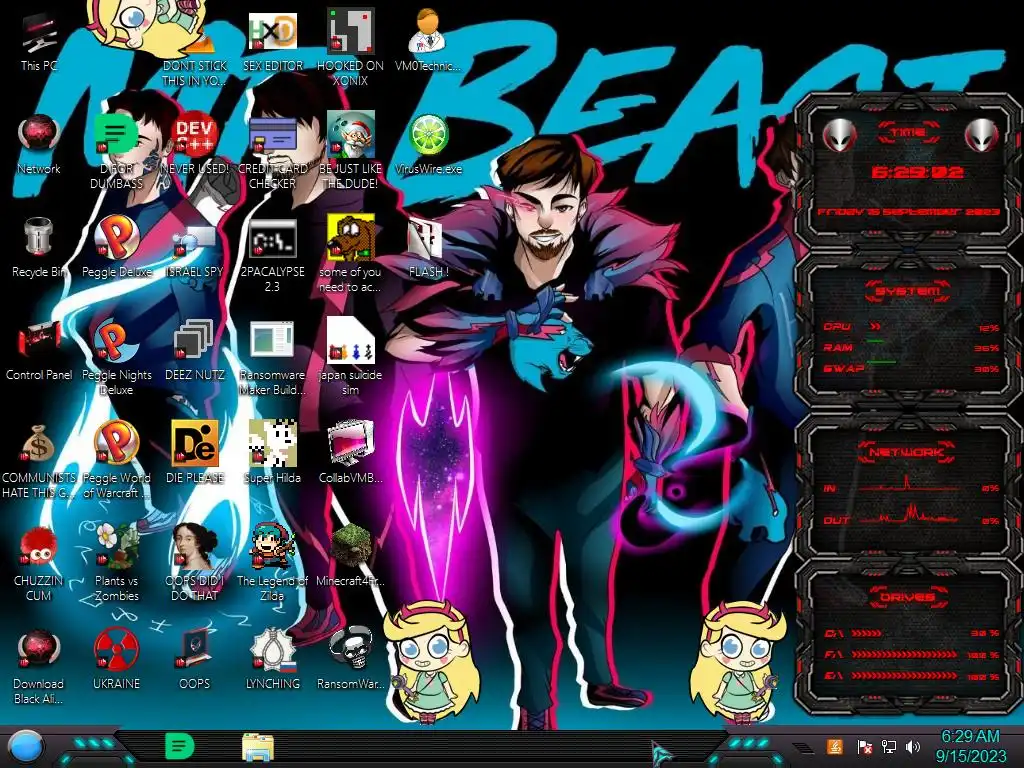This screenshot has width=1024, height=768.
Task: Click the network IN graph row
Action: (x=912, y=485)
